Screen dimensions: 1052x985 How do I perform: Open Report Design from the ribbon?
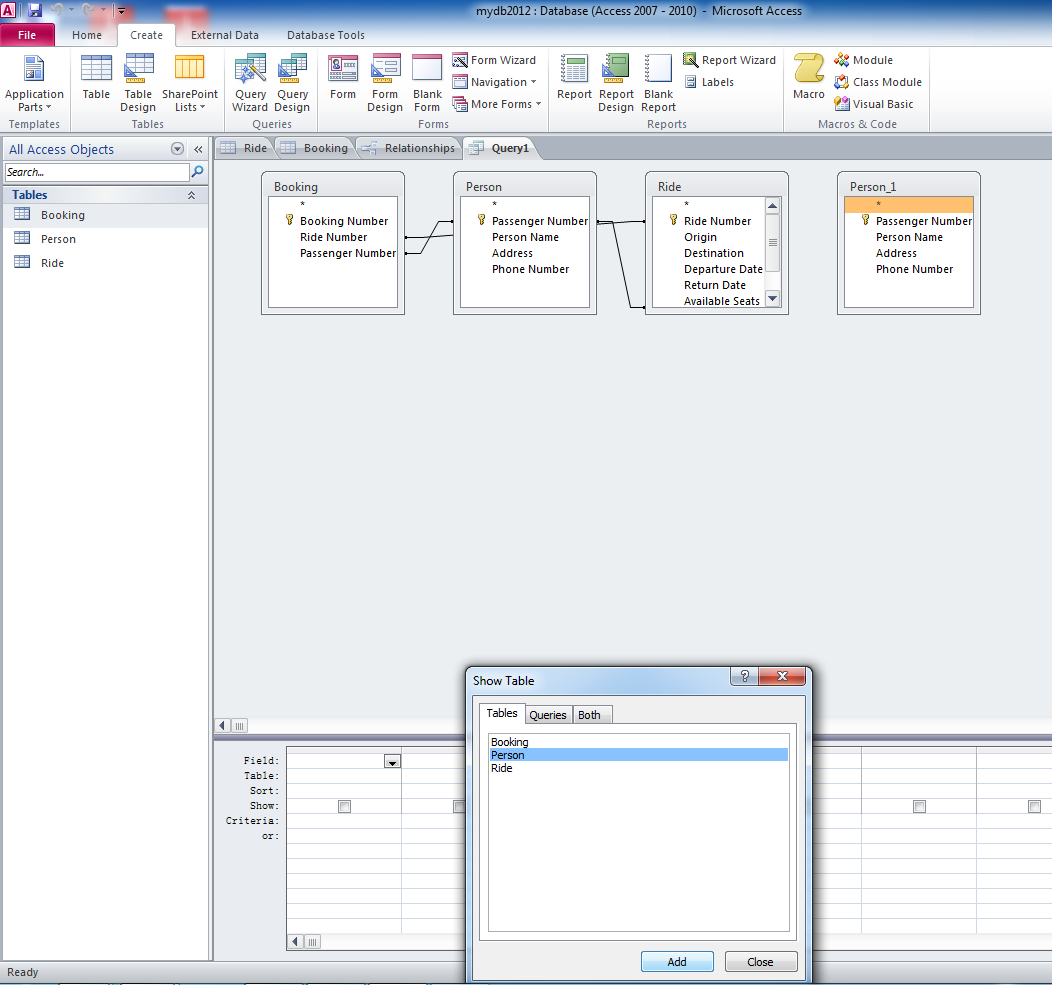pyautogui.click(x=616, y=82)
